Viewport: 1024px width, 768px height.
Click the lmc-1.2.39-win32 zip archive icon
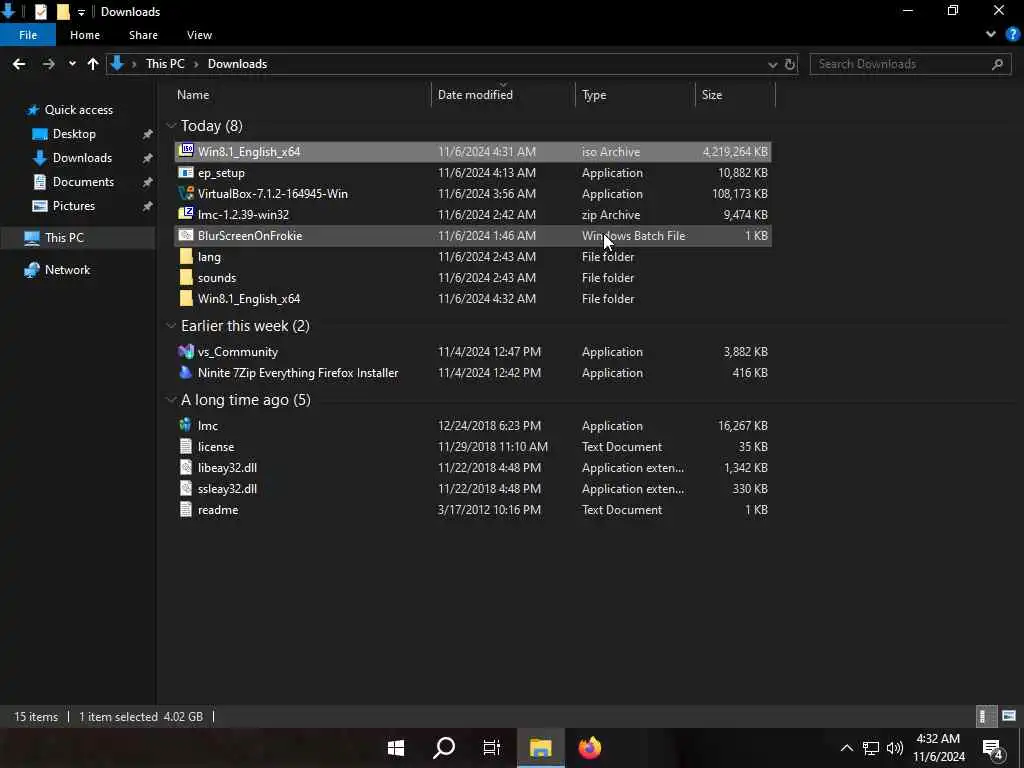tap(186, 214)
